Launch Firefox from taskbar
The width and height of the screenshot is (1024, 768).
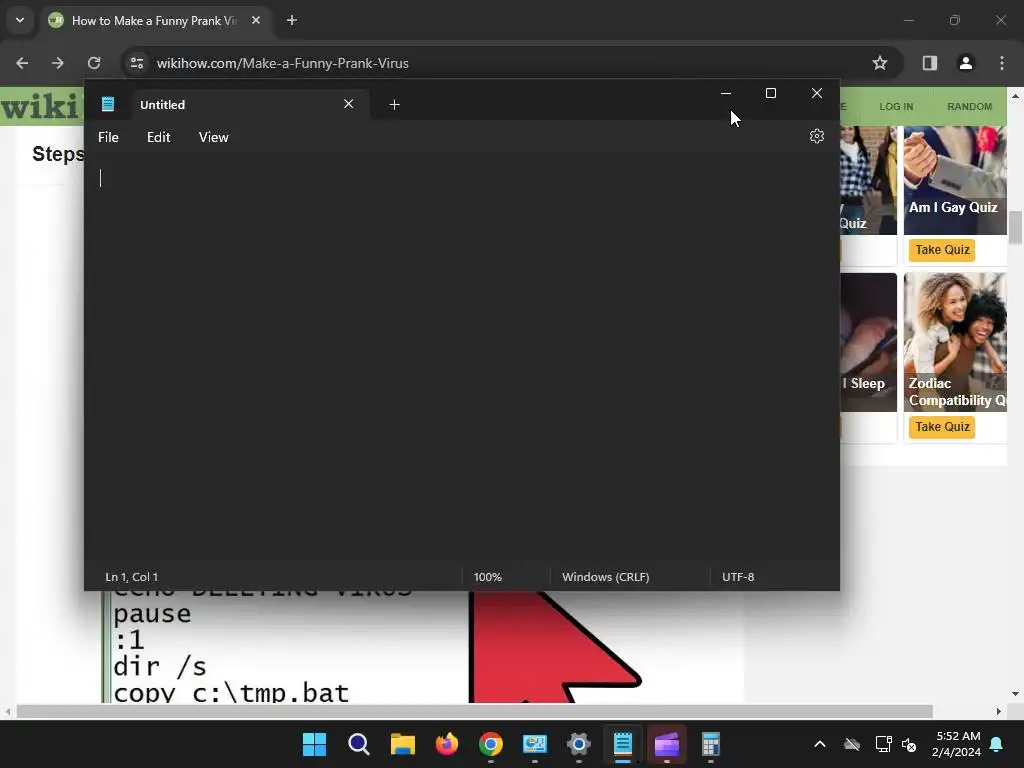(447, 744)
